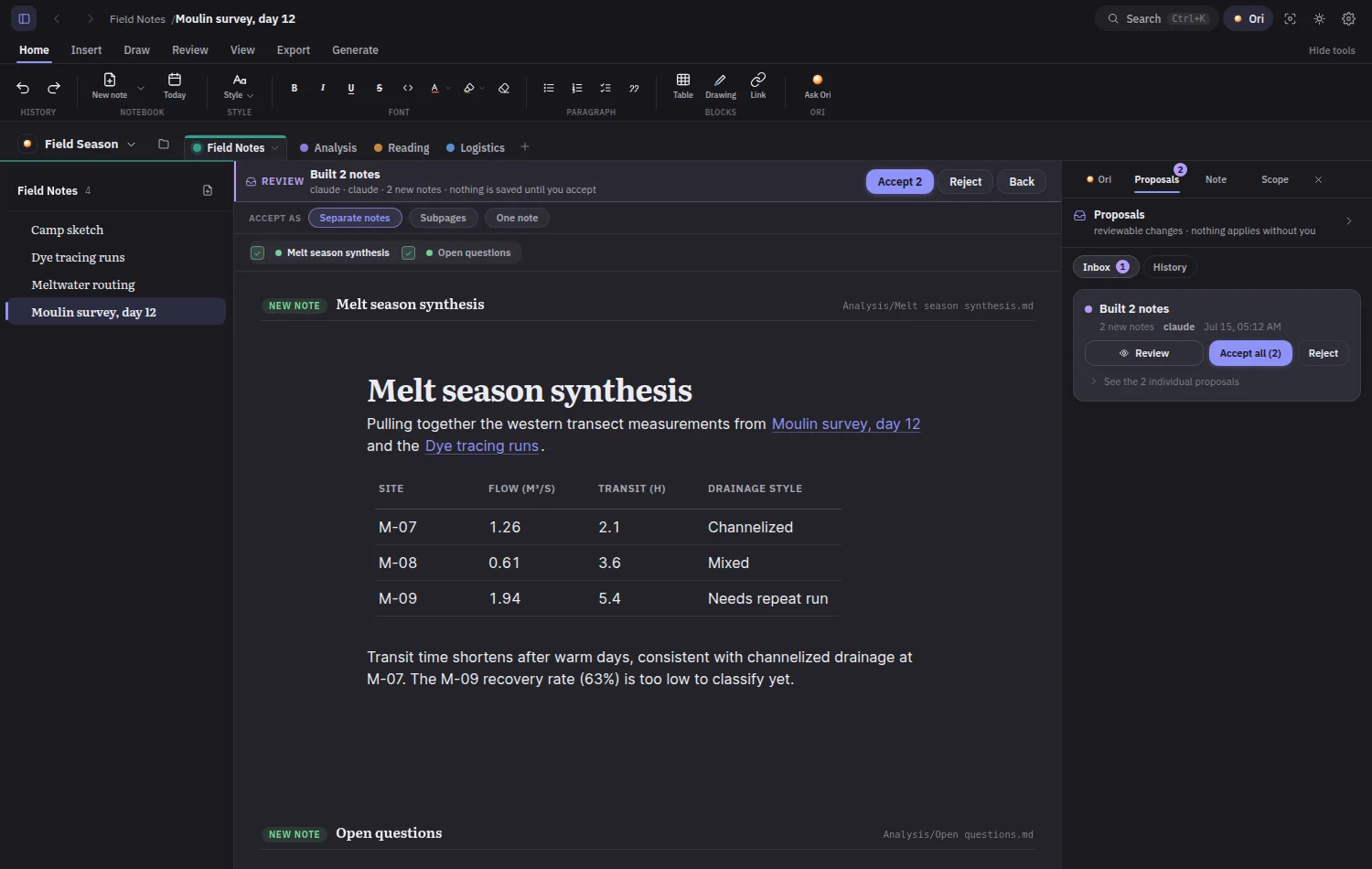Click the undo icon
This screenshot has width=1372, height=869.
23,88
